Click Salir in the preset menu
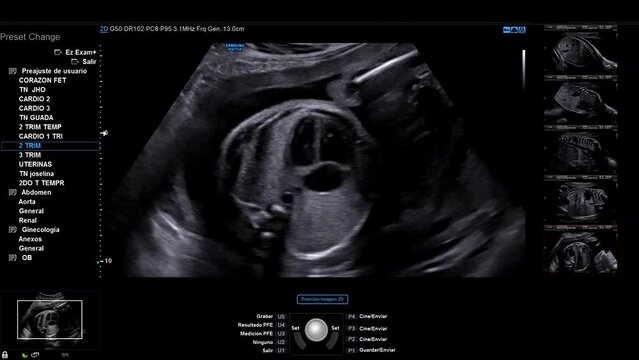Screen dimensions: 639x360 coord(89,62)
